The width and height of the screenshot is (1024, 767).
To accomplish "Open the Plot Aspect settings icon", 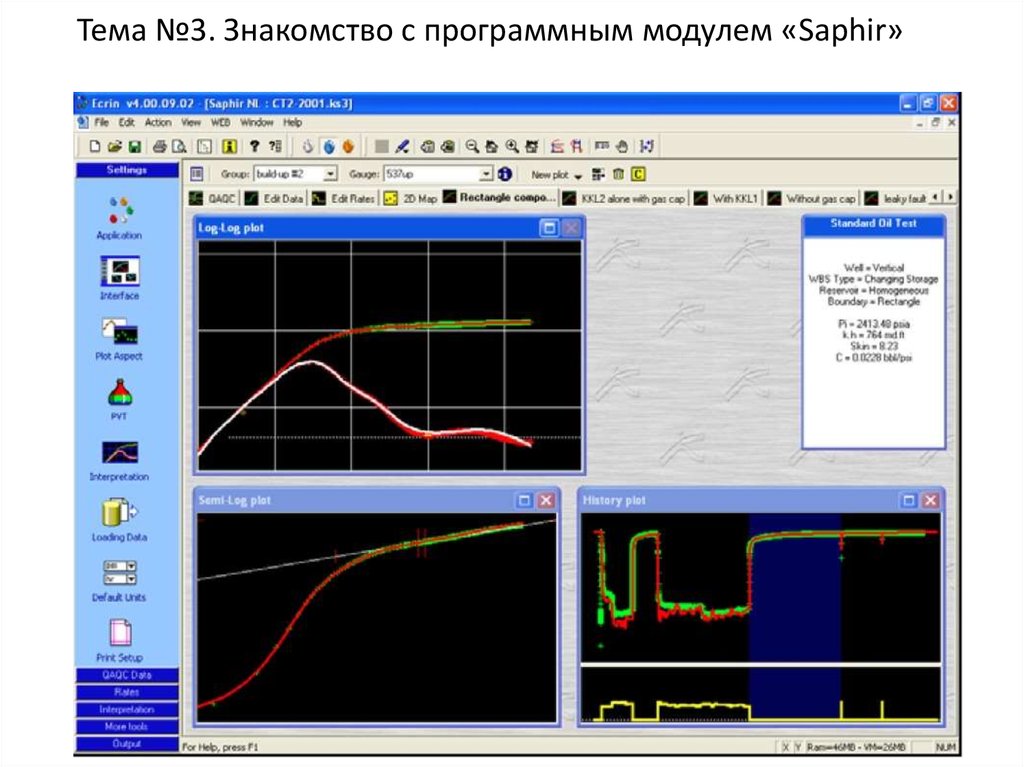I will [x=120, y=332].
